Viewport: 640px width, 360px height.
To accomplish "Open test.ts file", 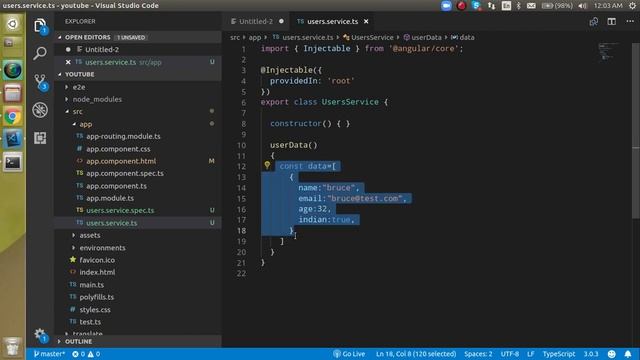I will tap(90, 322).
